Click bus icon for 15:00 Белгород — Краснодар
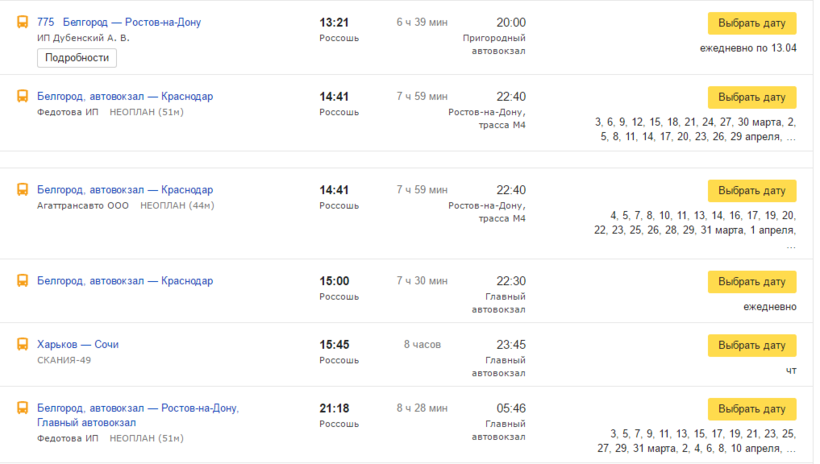Viewport: 820px width, 464px height. (21, 281)
